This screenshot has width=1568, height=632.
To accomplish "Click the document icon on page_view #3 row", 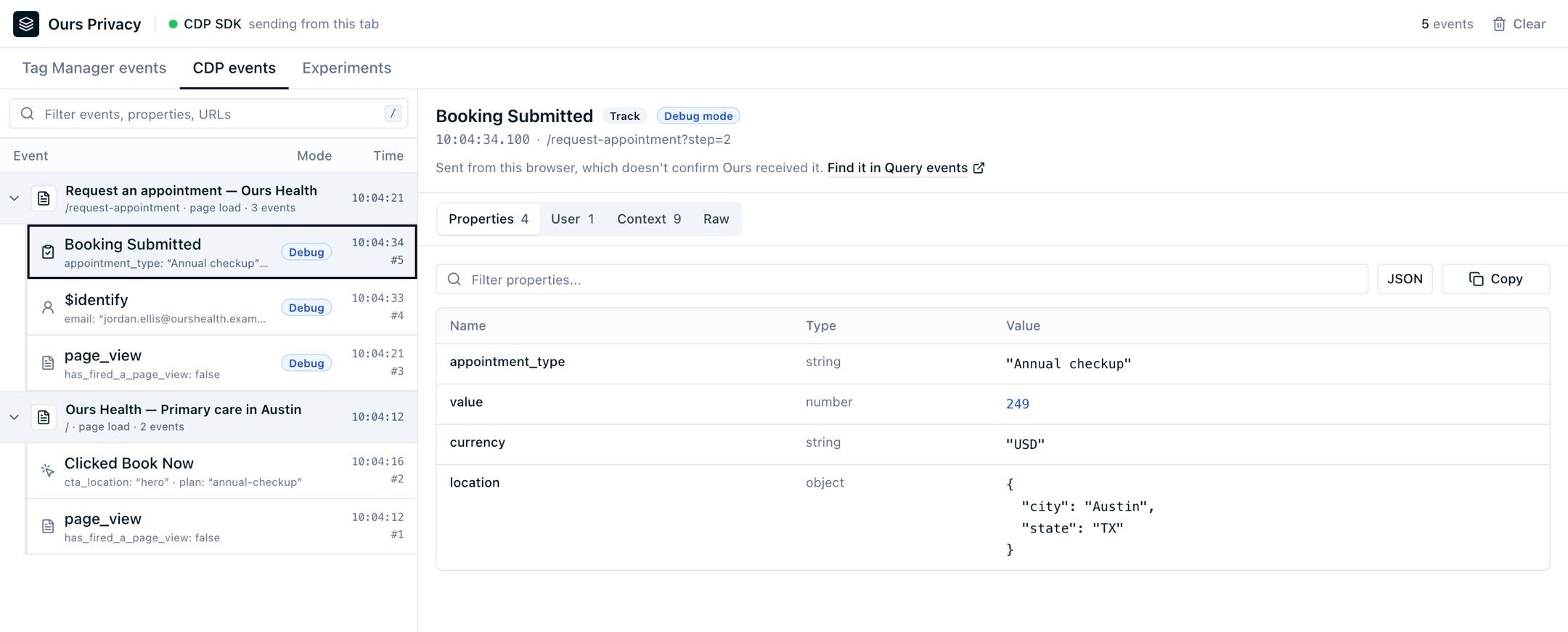I will coord(48,362).
